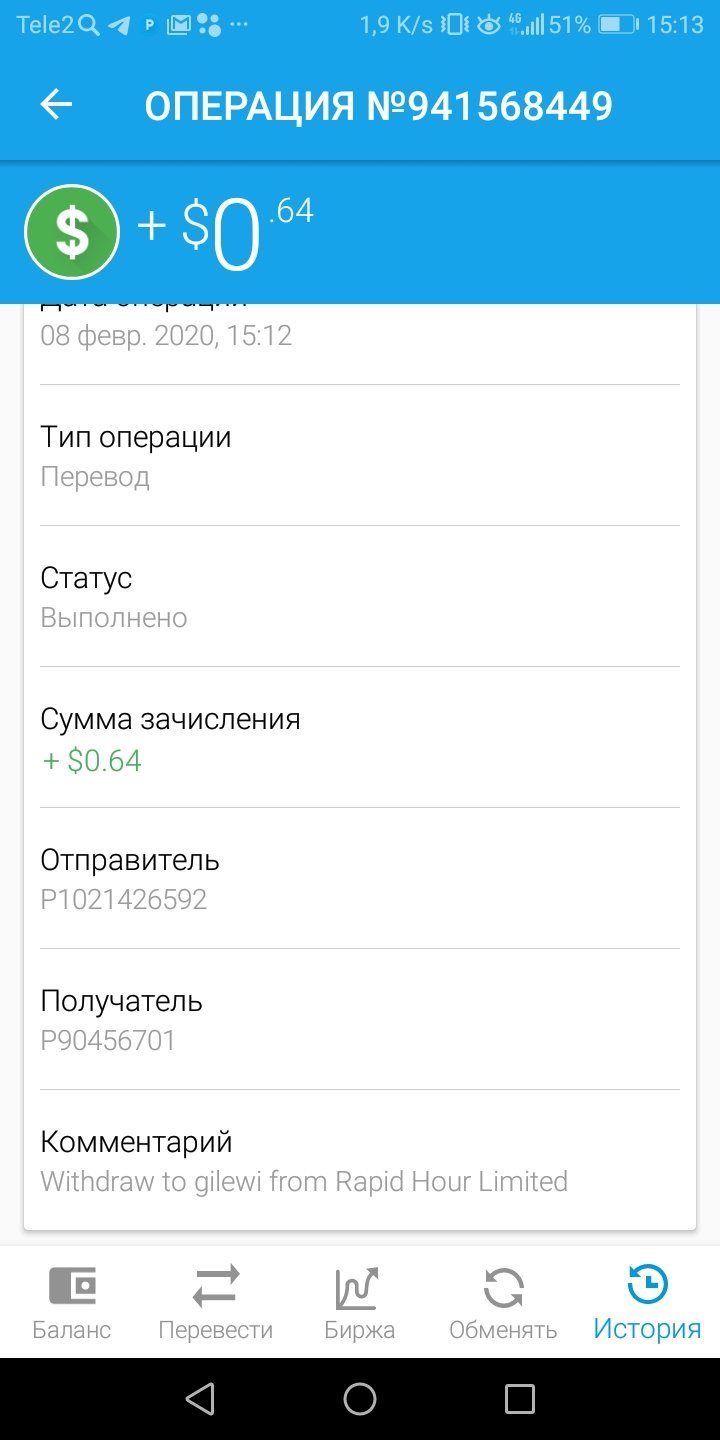Tap the Выполнено status value
720x1440 pixels.
[114, 617]
